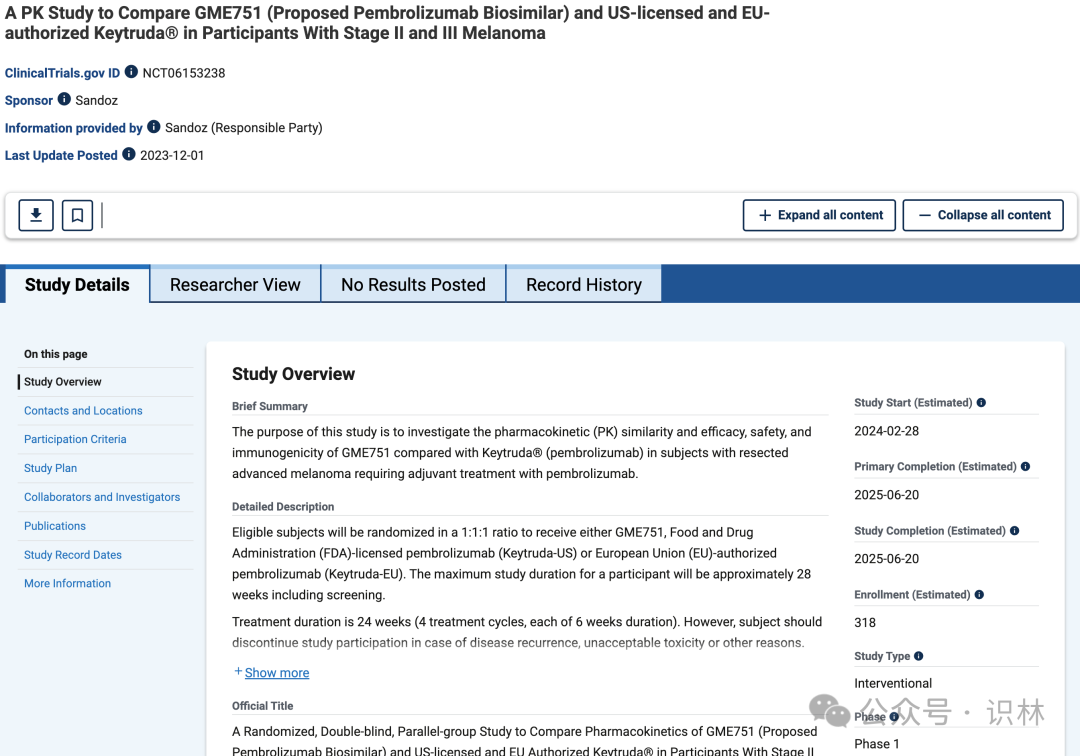Go to Collaborators and Investigators section

102,497
